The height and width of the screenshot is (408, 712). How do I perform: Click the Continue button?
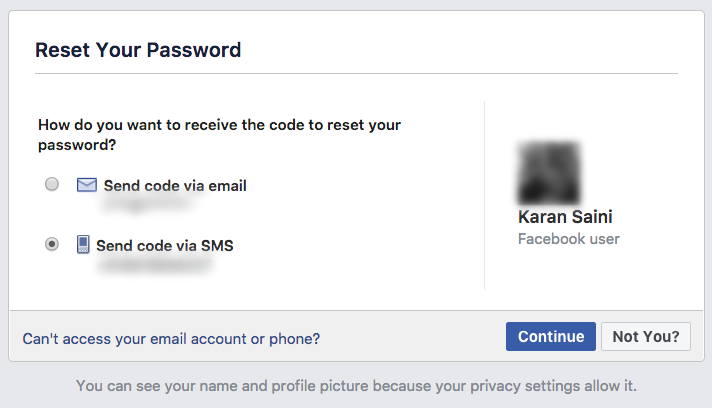551,337
